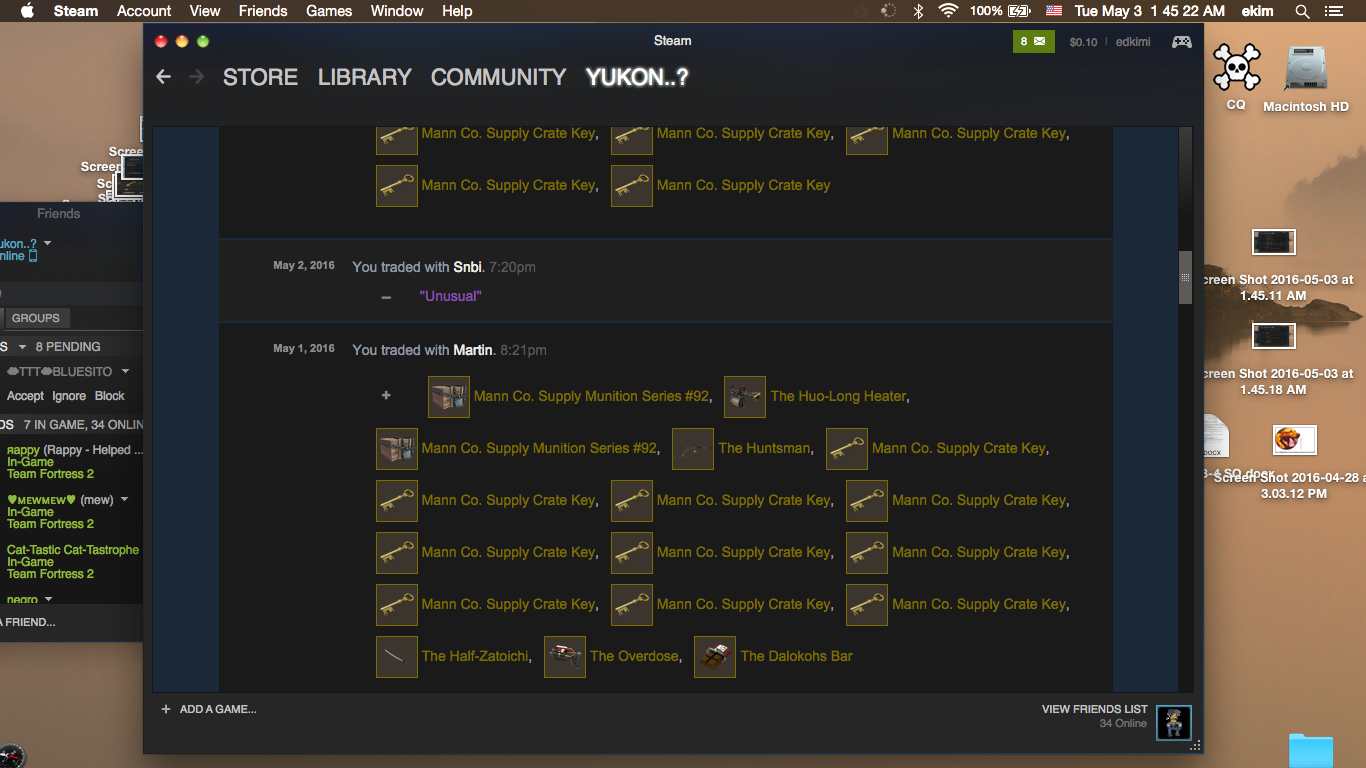Click the trade history vertical scrollbar
The height and width of the screenshot is (768, 1366).
(x=1186, y=277)
